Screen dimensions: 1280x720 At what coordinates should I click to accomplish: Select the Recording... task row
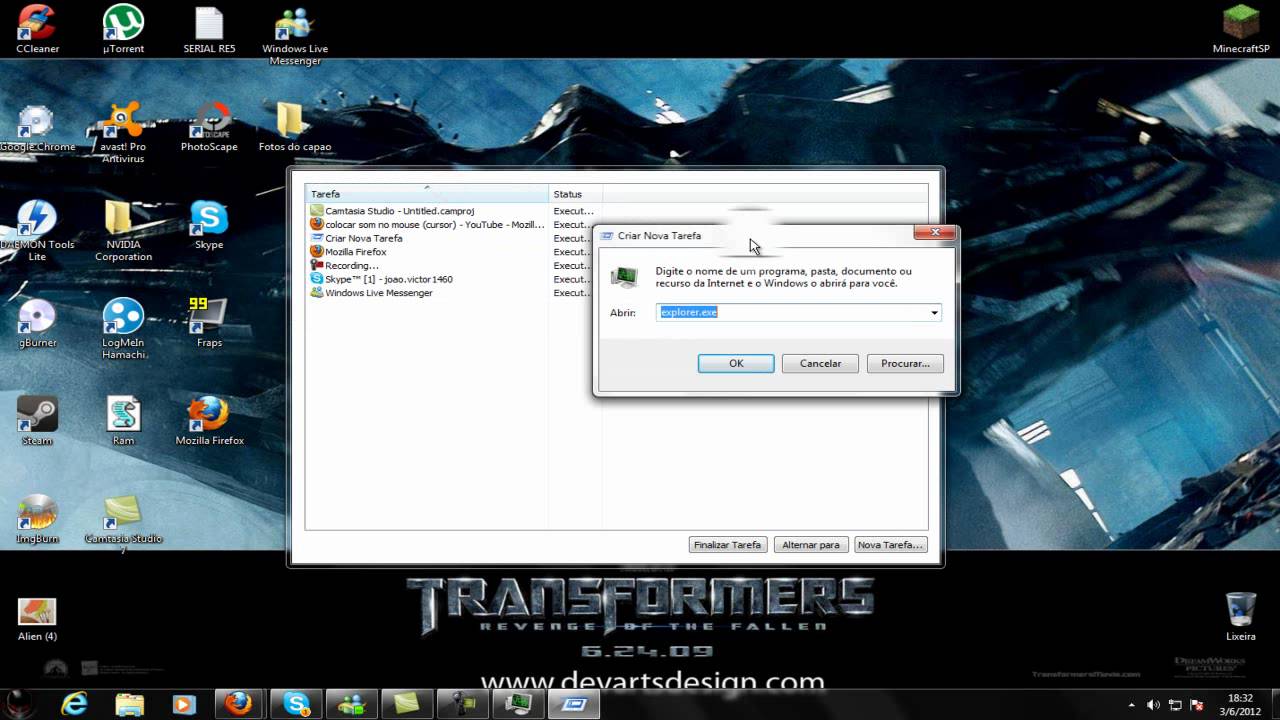[450, 266]
